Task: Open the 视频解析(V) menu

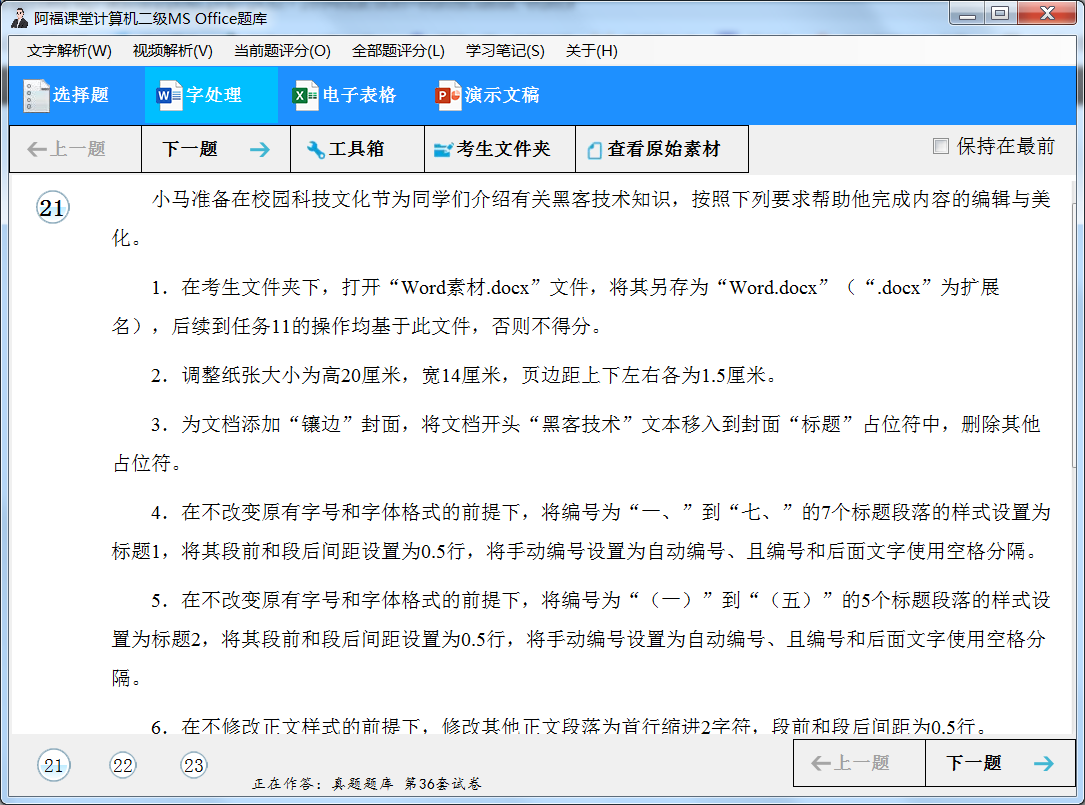Action: click(x=172, y=51)
